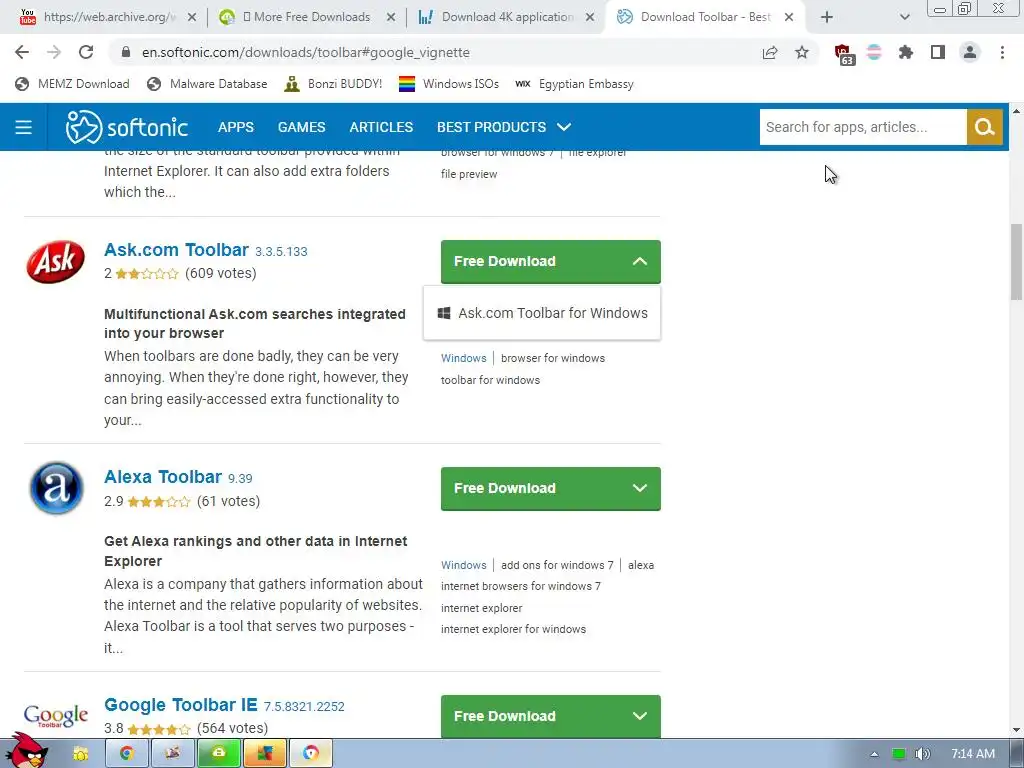Click the volume speaker tray icon

(x=922, y=754)
